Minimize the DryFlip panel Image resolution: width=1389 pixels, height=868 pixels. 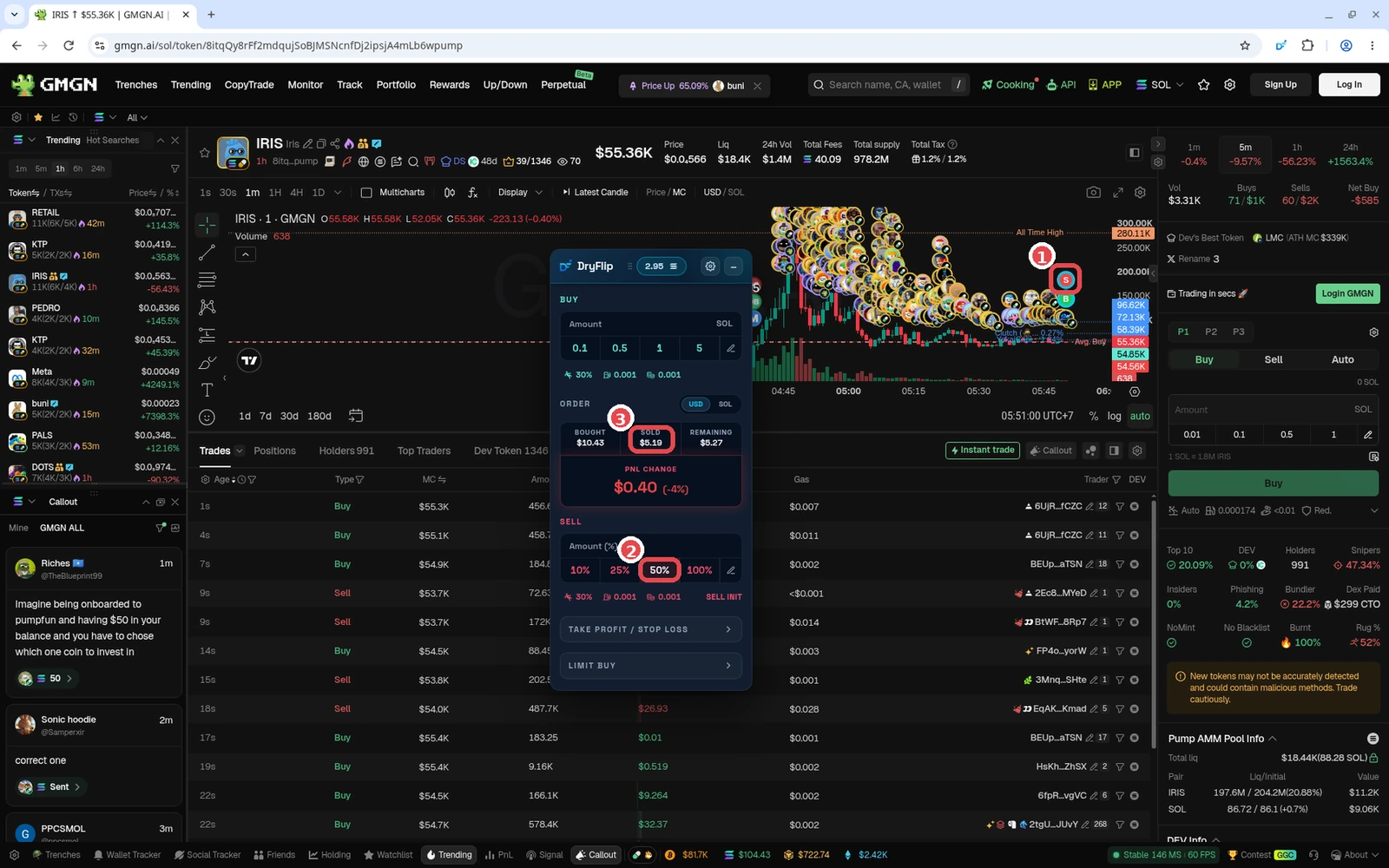click(x=734, y=266)
